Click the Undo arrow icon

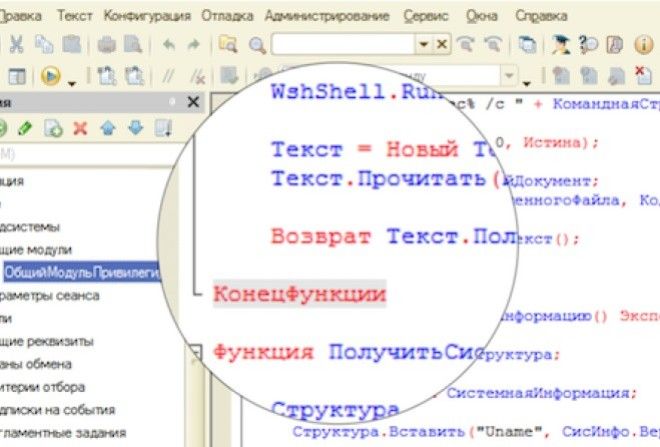point(168,44)
